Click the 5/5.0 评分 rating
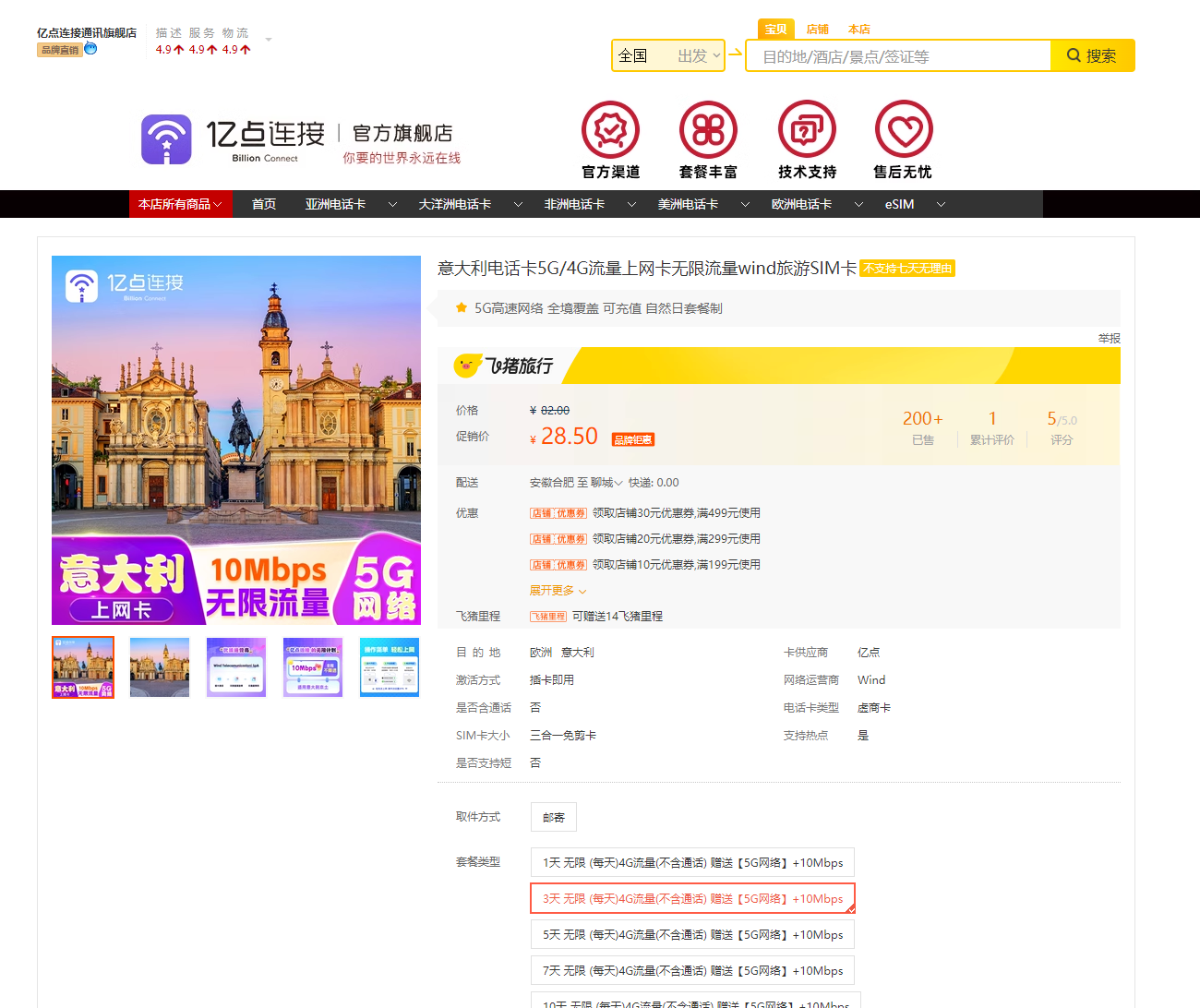The width and height of the screenshot is (1200, 1008). (1062, 427)
